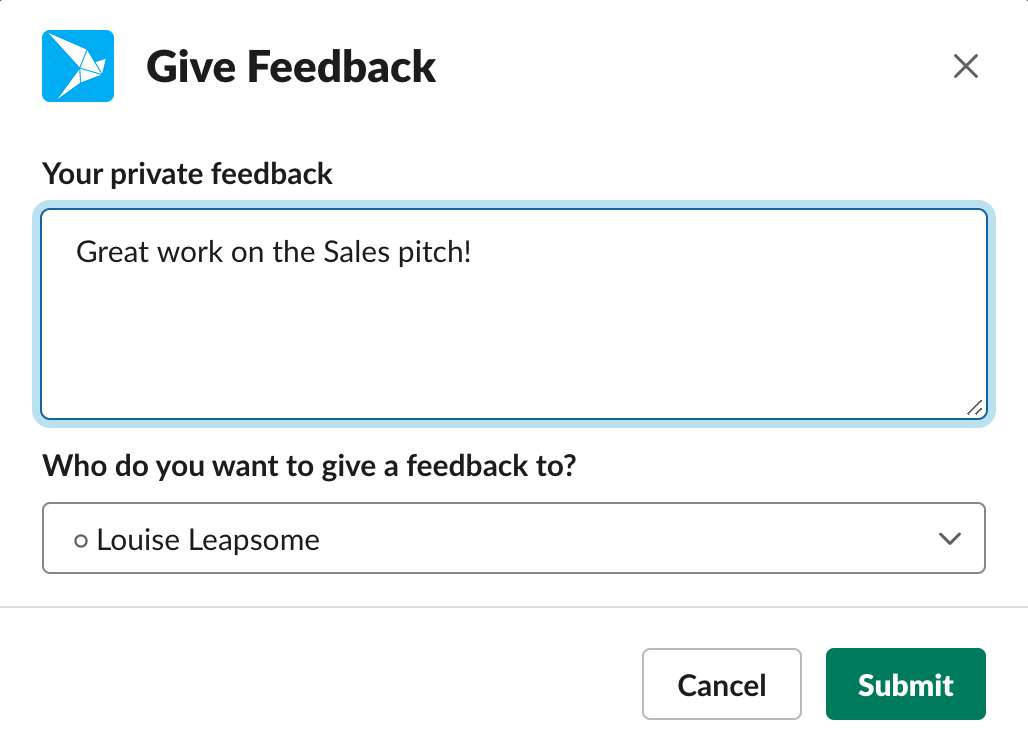The width and height of the screenshot is (1028, 748).
Task: Dismiss modal using the X icon
Action: pyautogui.click(x=966, y=66)
